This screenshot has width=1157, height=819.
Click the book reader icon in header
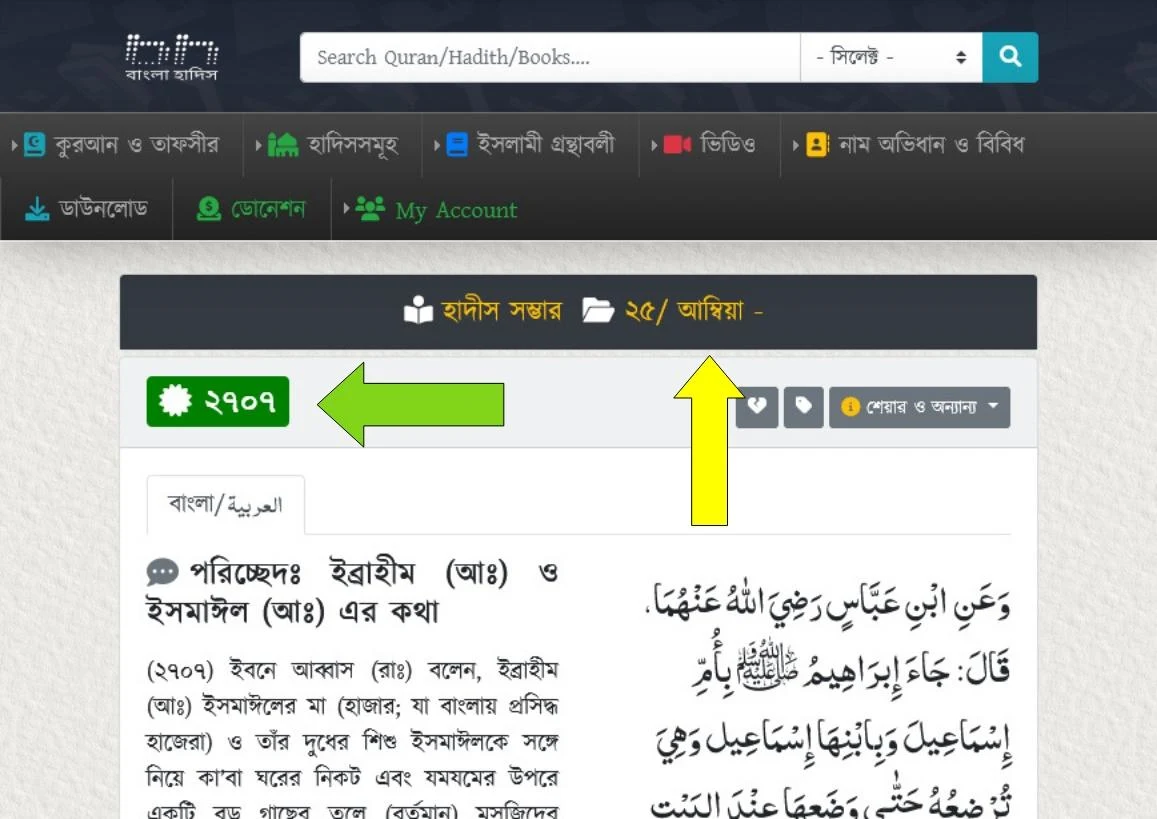tap(418, 311)
